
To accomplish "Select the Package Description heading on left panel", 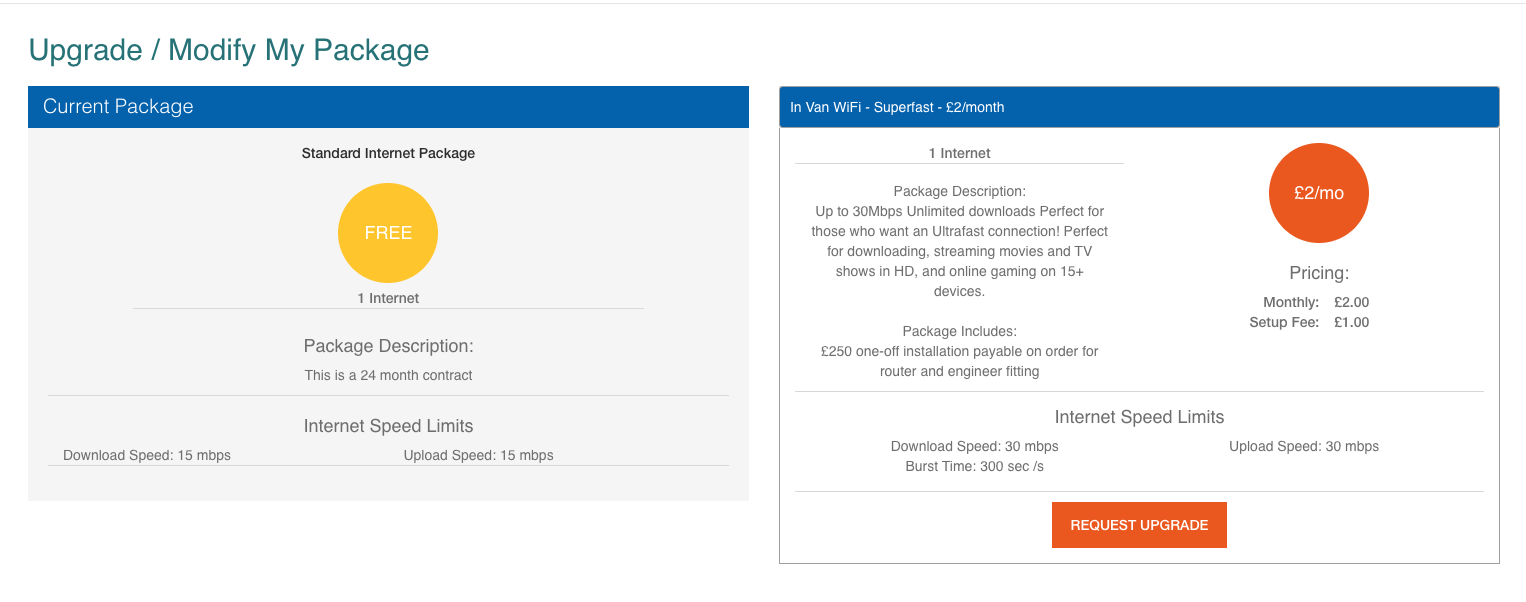I will click(x=387, y=345).
